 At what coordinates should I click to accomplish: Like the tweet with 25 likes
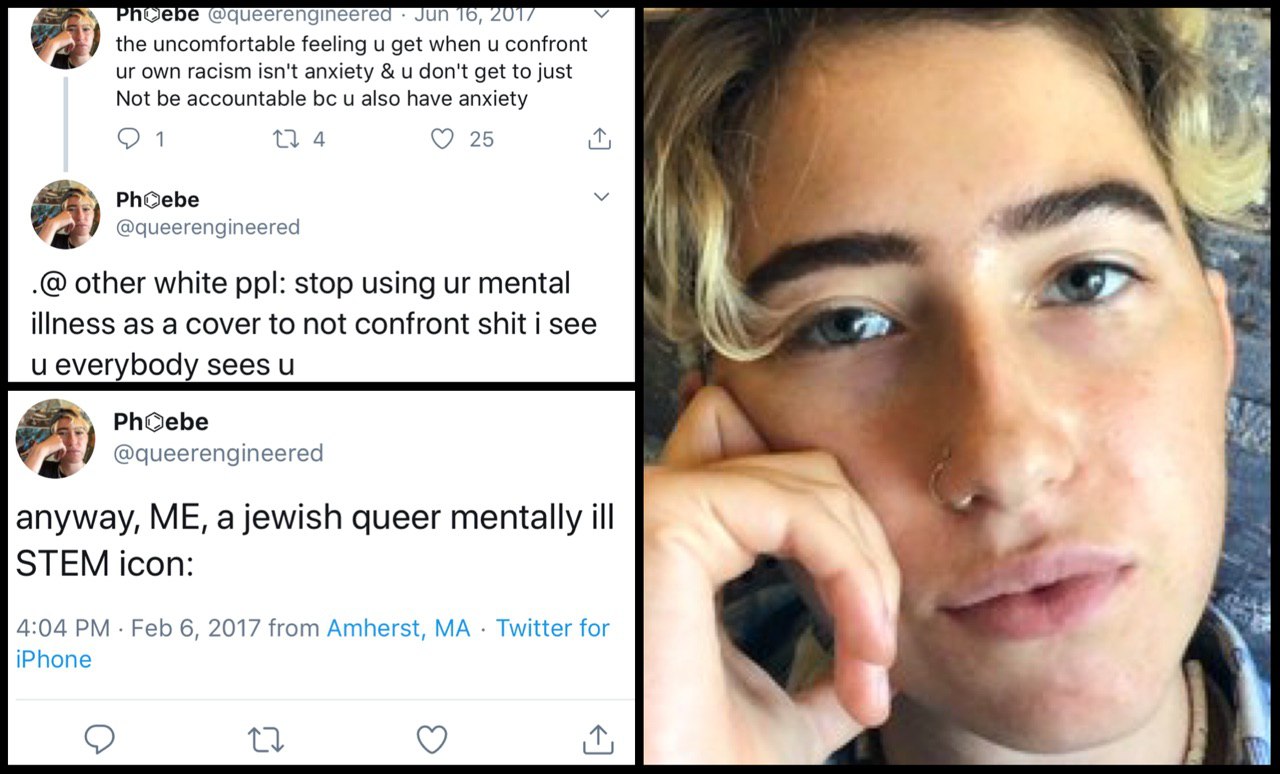[x=442, y=139]
